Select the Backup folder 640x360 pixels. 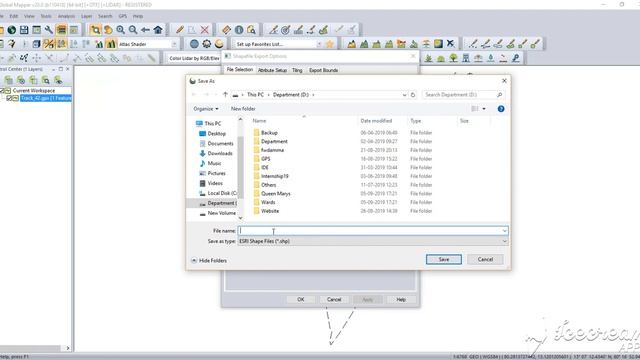click(x=269, y=133)
